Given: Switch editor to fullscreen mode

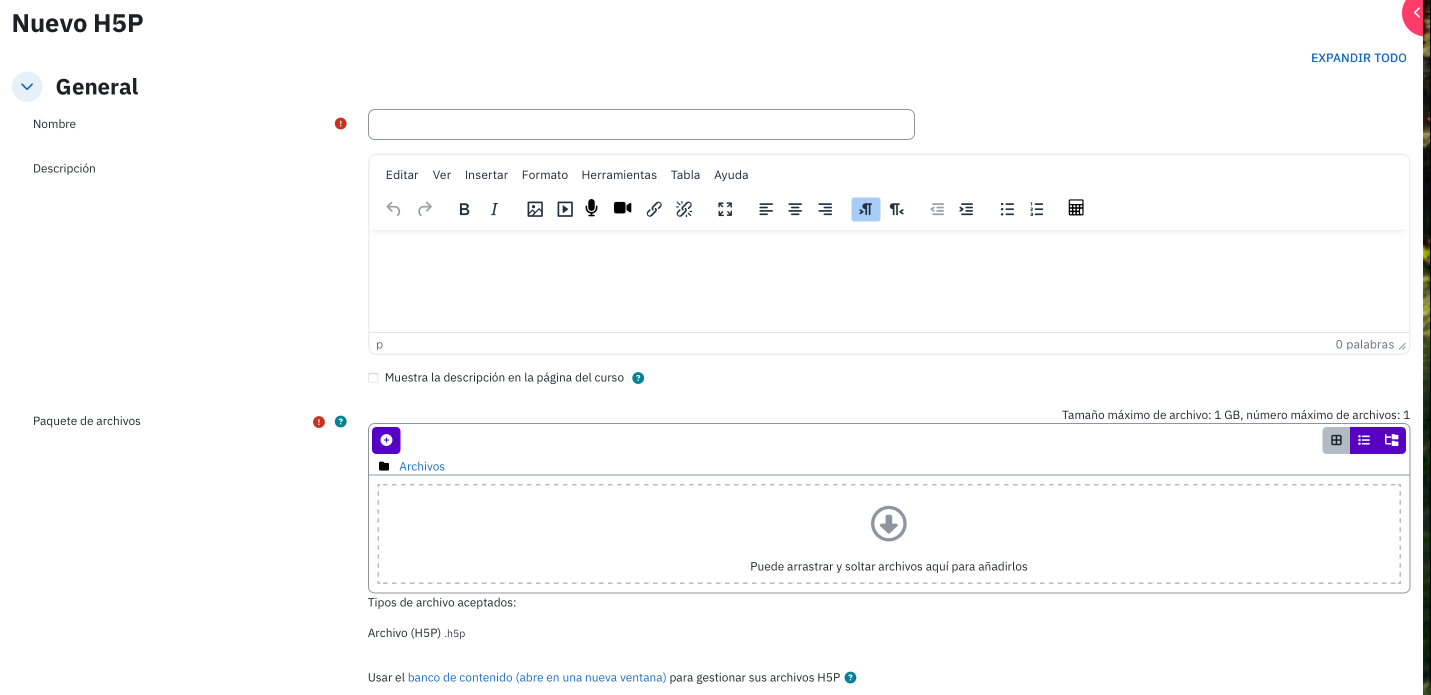Looking at the screenshot, I should 725,209.
